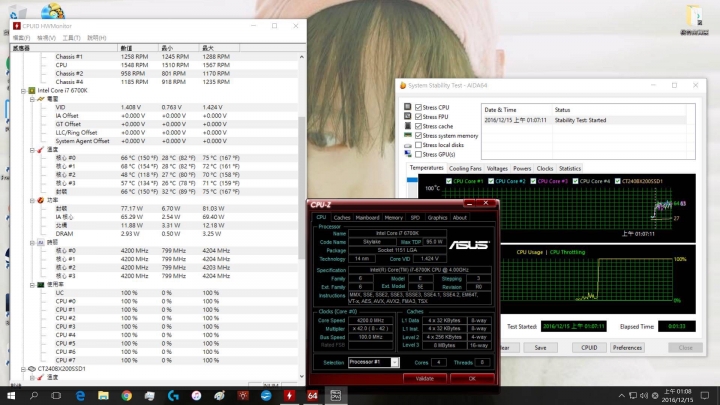
Task: Open iTunes from the taskbar
Action: (x=196, y=395)
